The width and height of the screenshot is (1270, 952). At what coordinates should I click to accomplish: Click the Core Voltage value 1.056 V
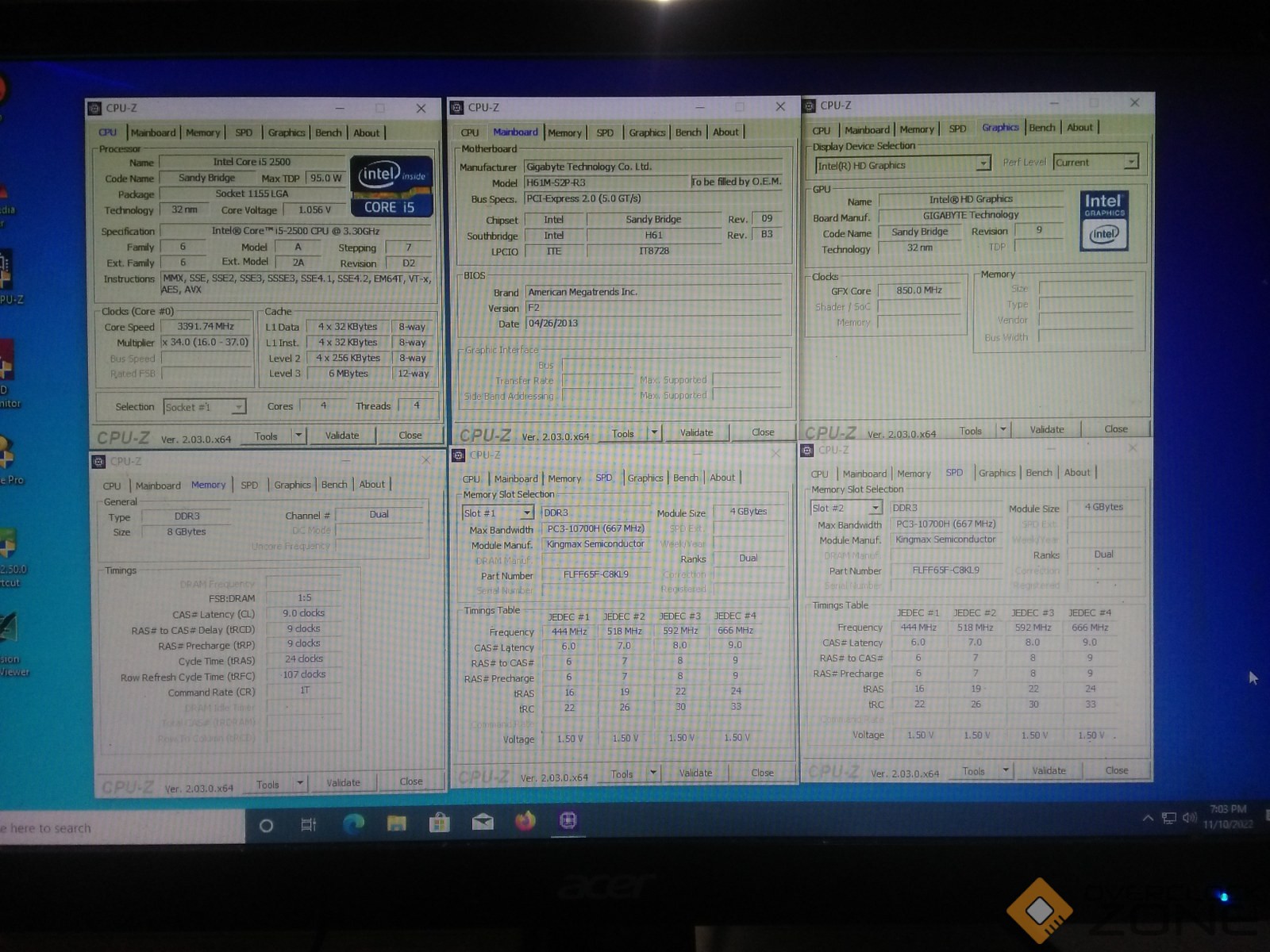314,209
